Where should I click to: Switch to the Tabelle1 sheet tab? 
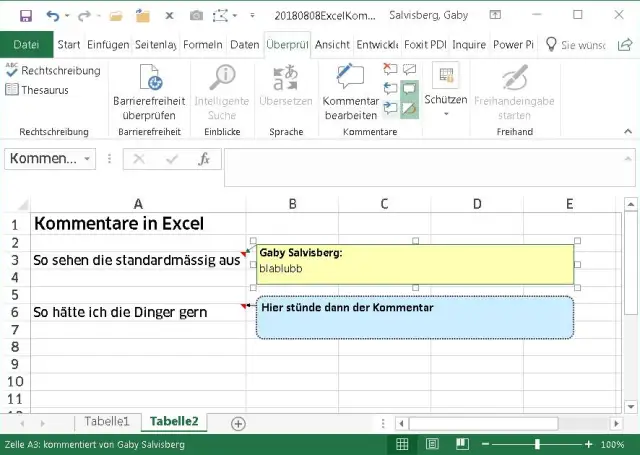tap(106, 422)
